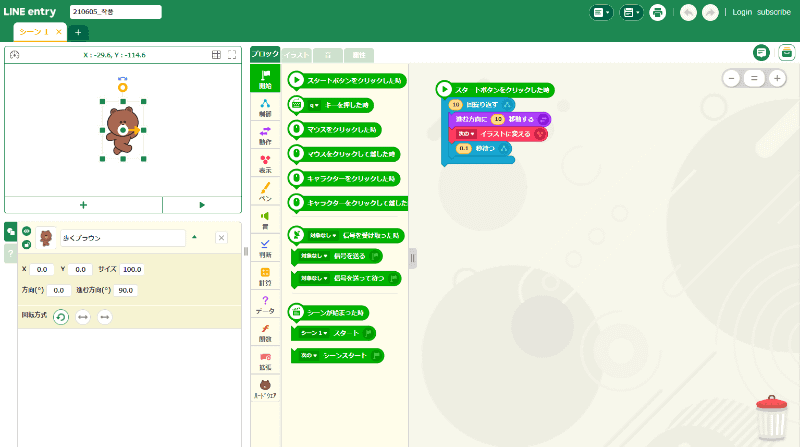Select no-rotation method arrow
The image size is (800, 447).
(x=105, y=317)
